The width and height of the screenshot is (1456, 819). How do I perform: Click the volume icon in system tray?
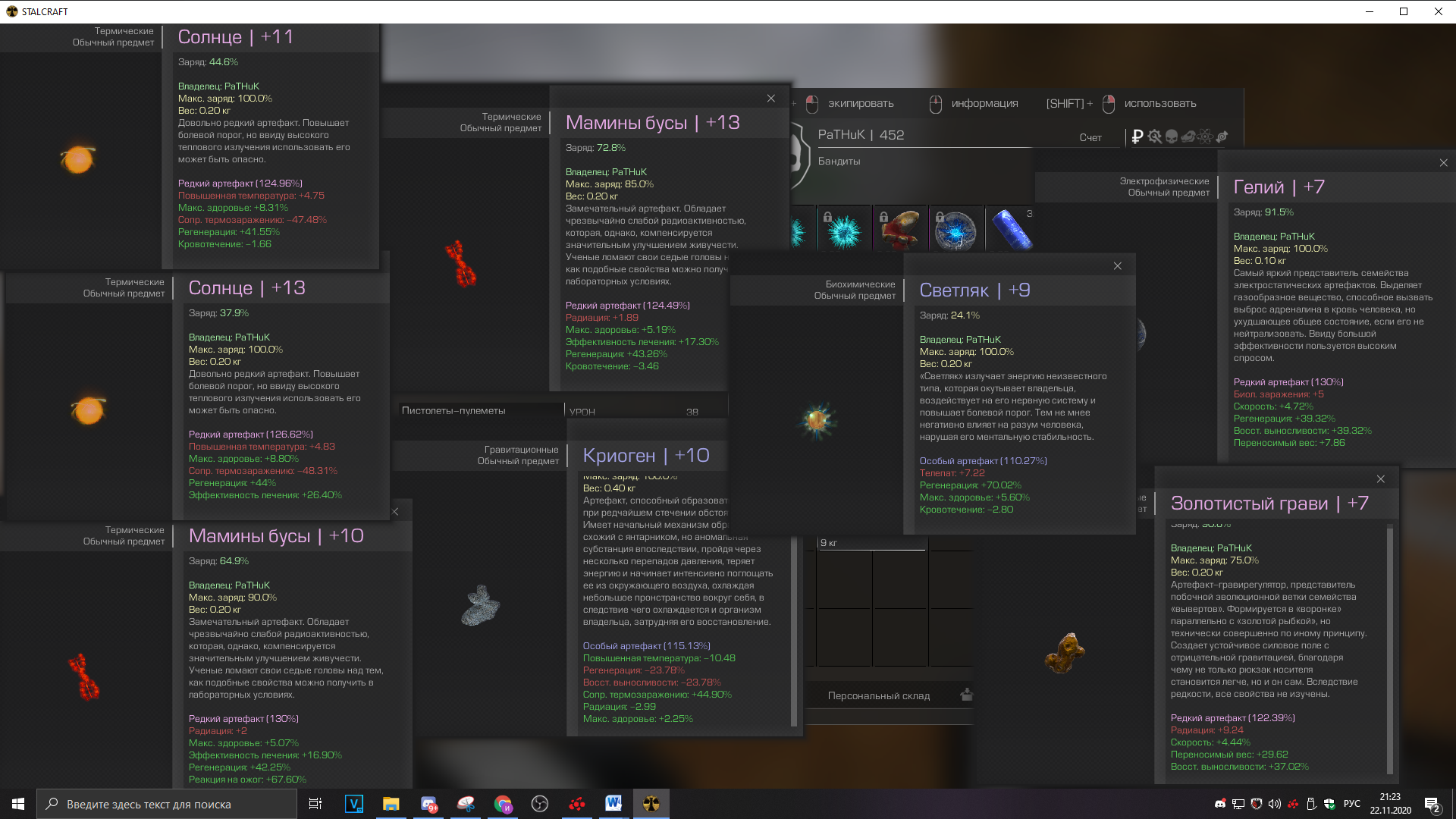1275,804
